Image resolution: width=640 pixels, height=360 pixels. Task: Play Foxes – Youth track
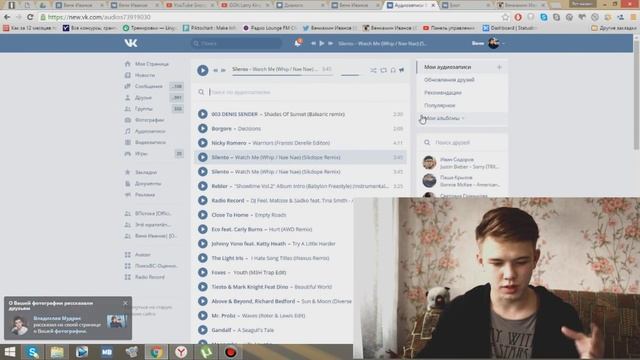point(202,272)
